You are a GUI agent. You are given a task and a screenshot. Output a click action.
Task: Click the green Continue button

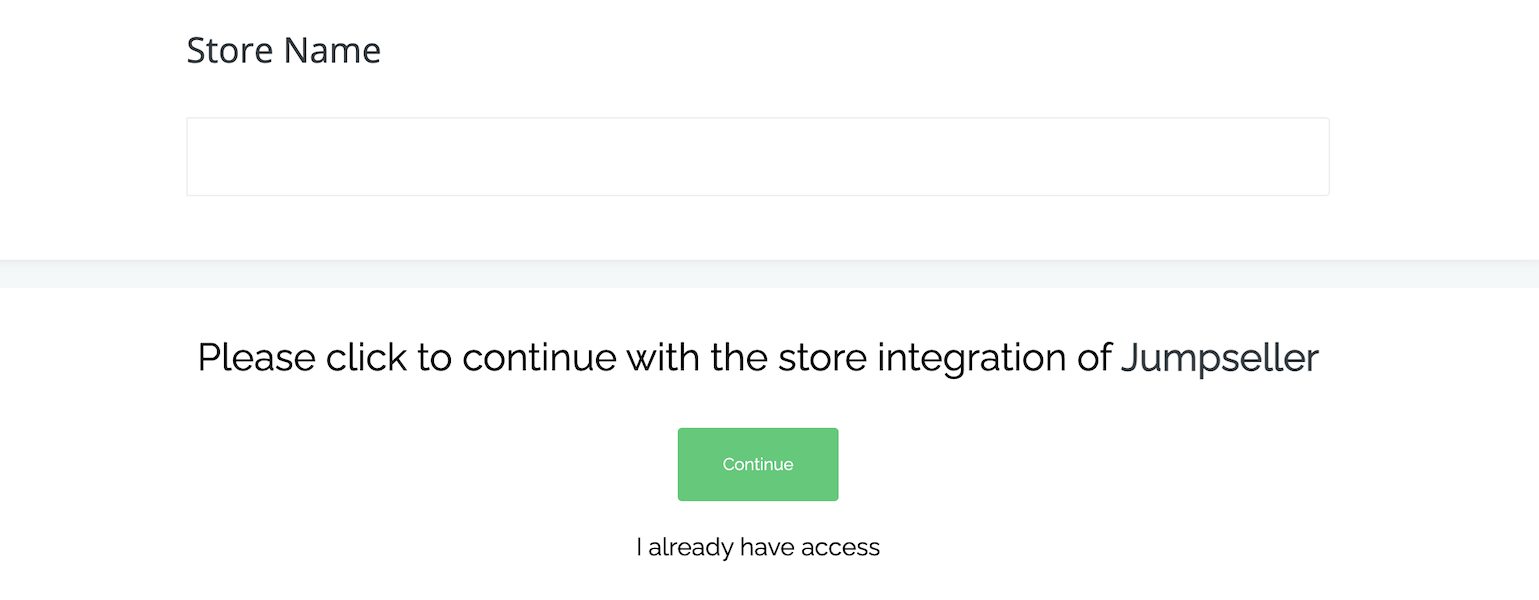tap(757, 464)
